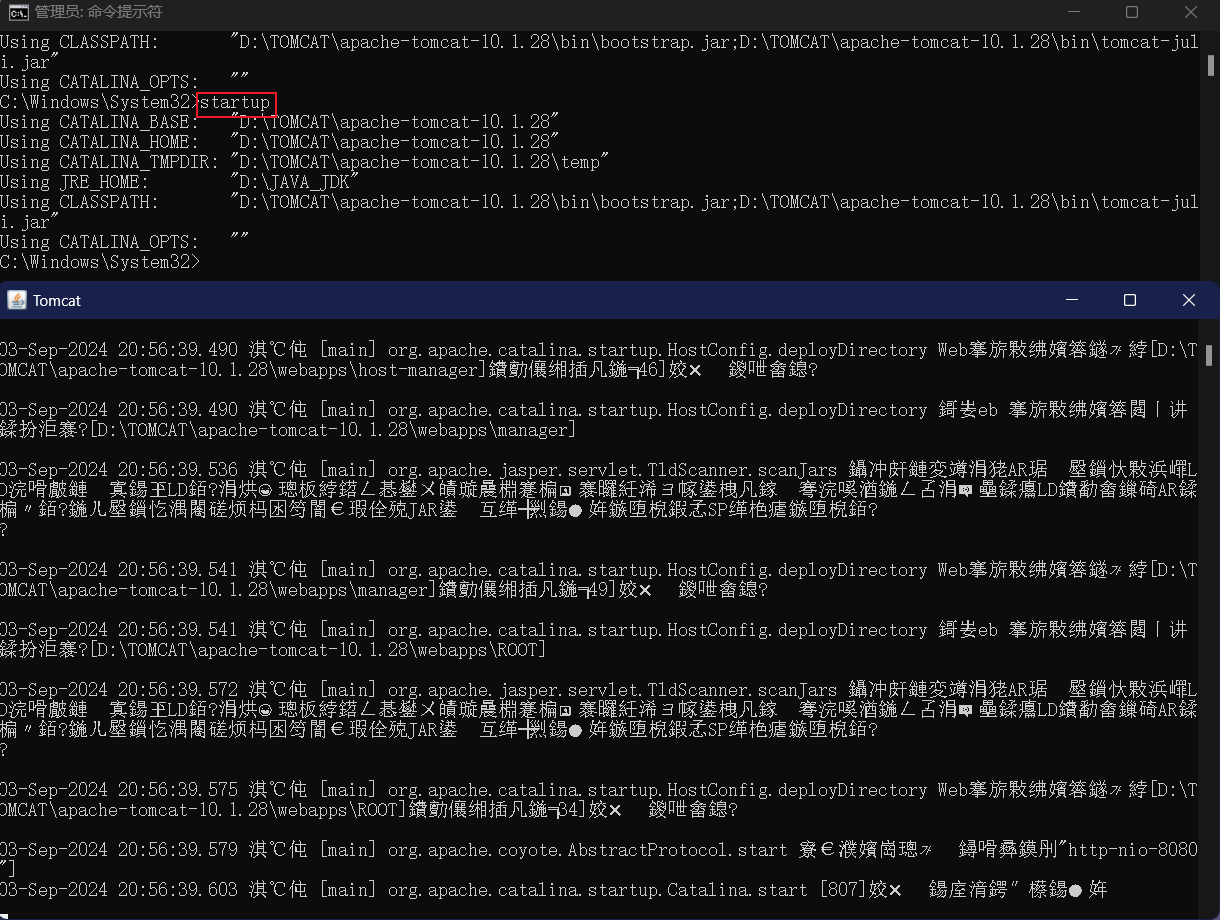
Task: Click the Command Prompt icon in title bar
Action: pyautogui.click(x=17, y=12)
